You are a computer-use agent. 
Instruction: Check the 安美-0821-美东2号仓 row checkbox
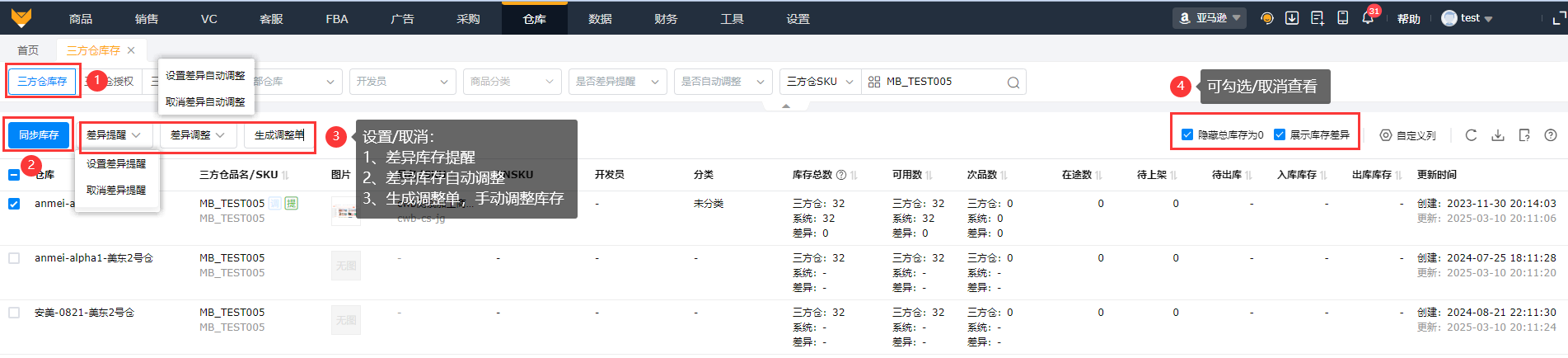14,313
